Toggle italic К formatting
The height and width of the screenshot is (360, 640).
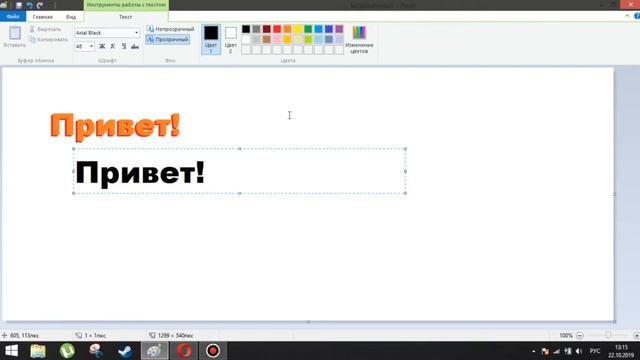pyautogui.click(x=113, y=47)
